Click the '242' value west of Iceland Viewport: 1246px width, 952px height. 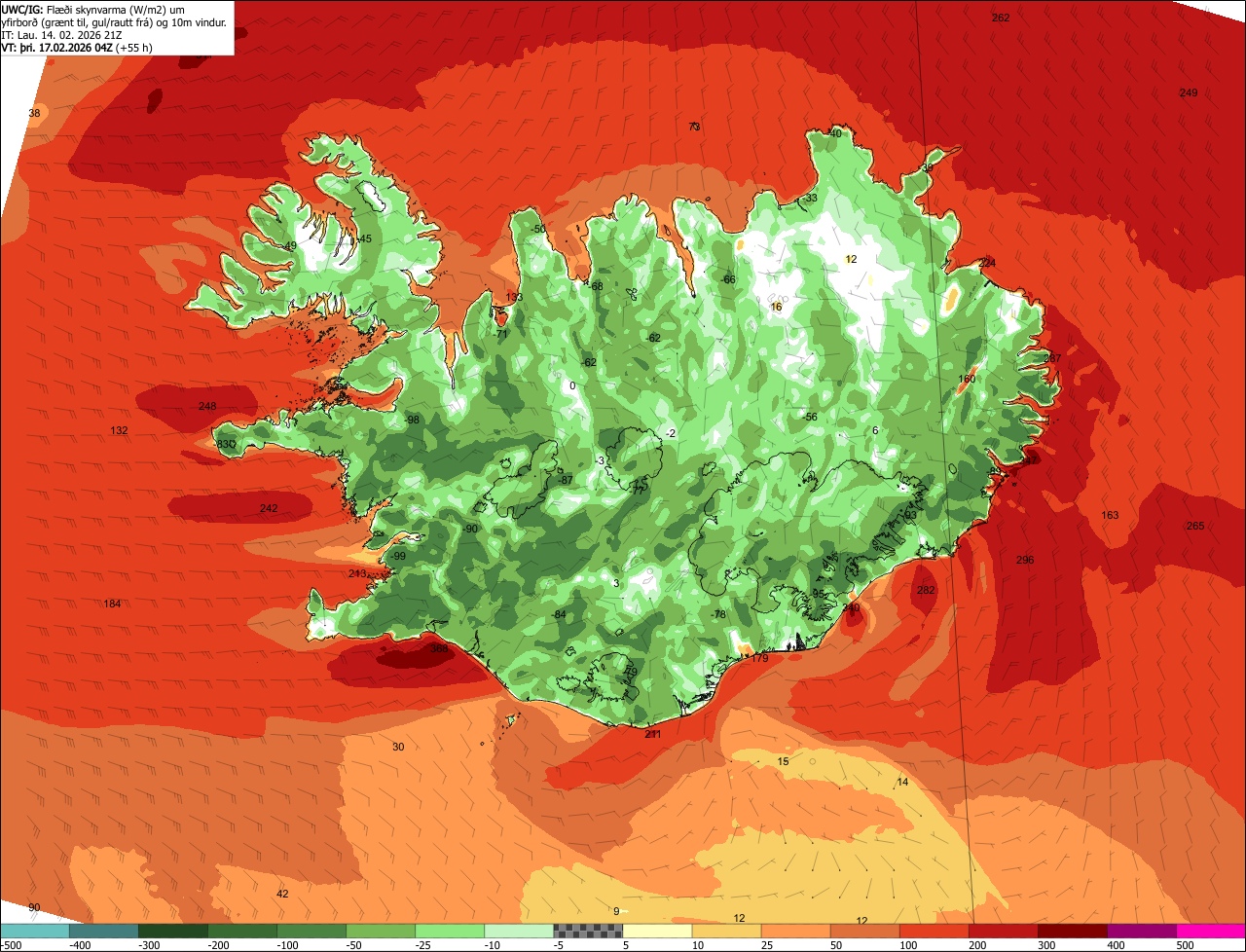pos(269,508)
